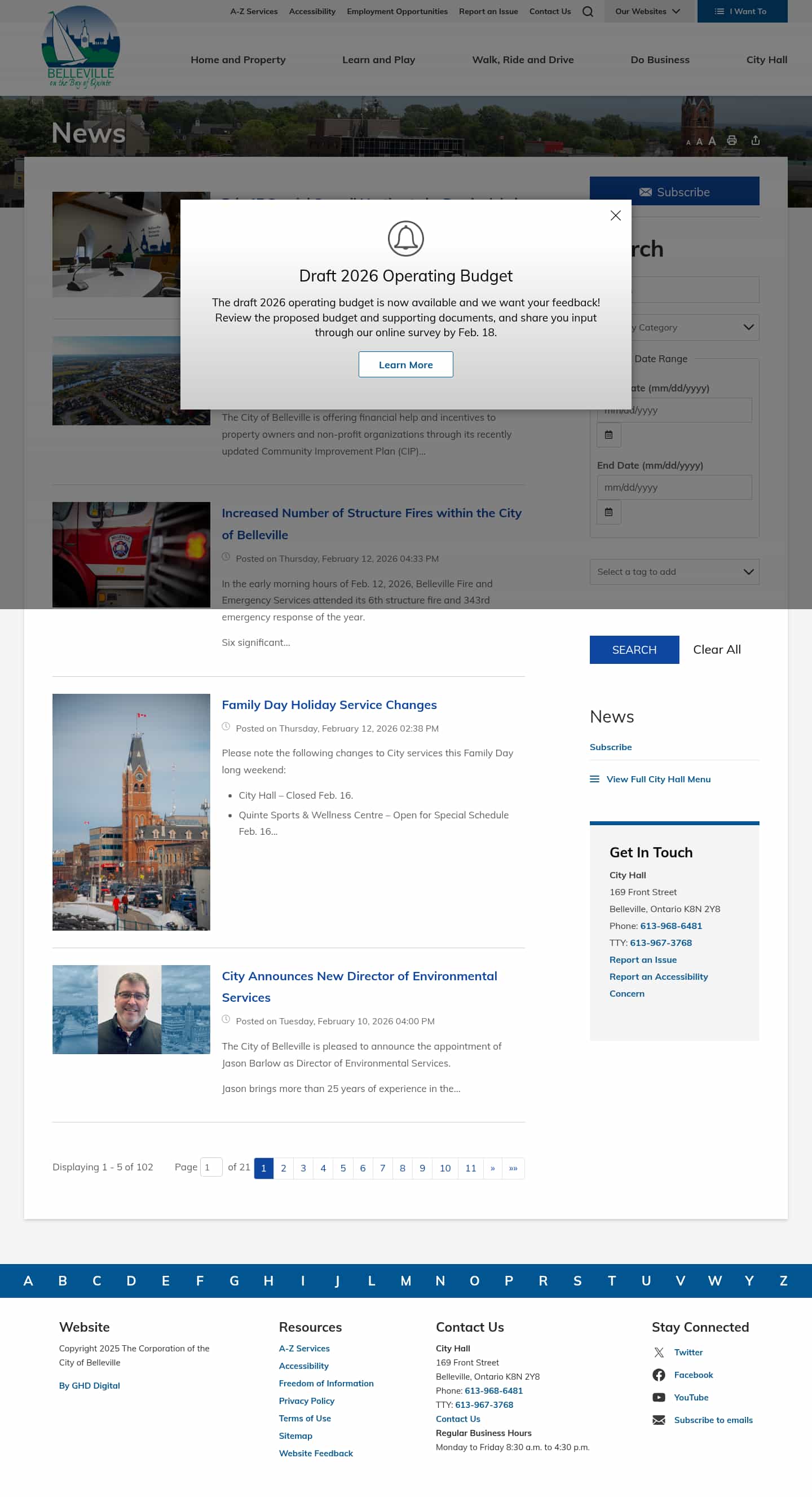Open View Full City Hall Menu
This screenshot has height=1497, width=812.
(x=658, y=780)
